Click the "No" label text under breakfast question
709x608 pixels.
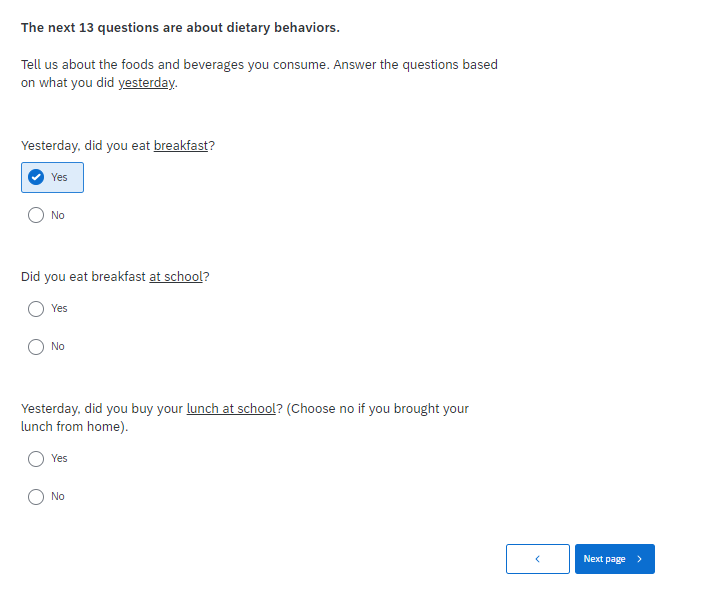pos(58,215)
